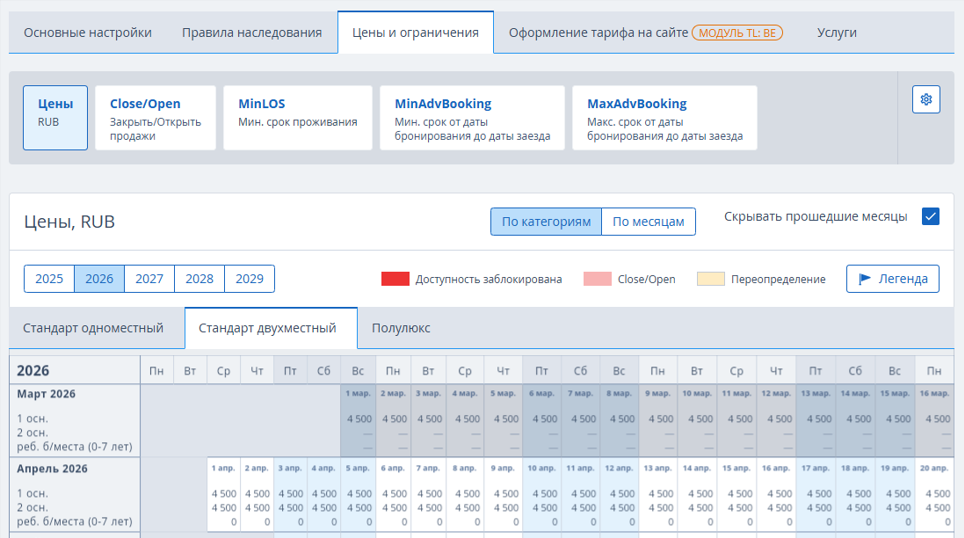Select year 2025
Screen dimensions: 964x538
point(49,279)
